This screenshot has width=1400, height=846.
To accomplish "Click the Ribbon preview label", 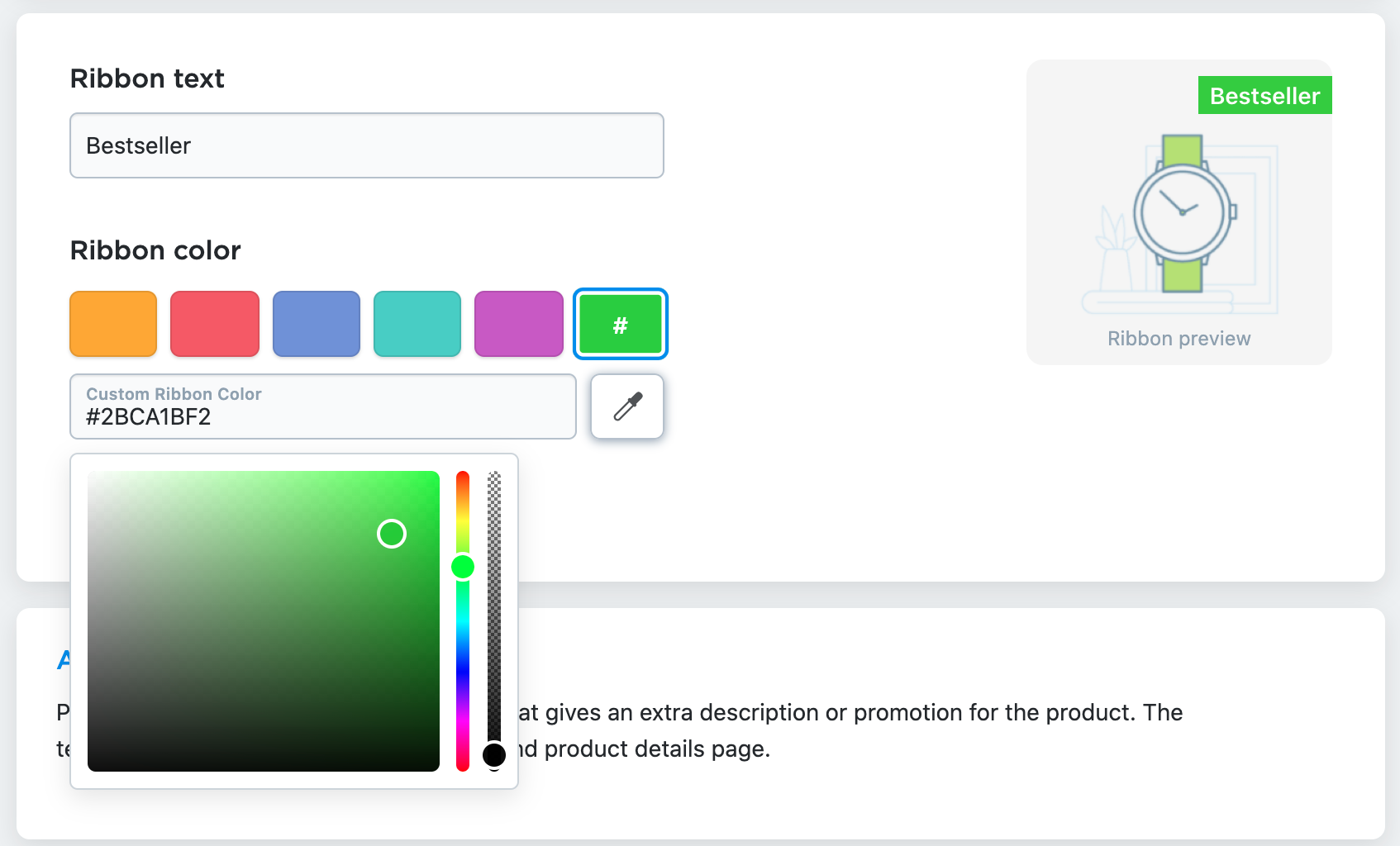I will pyautogui.click(x=1178, y=338).
